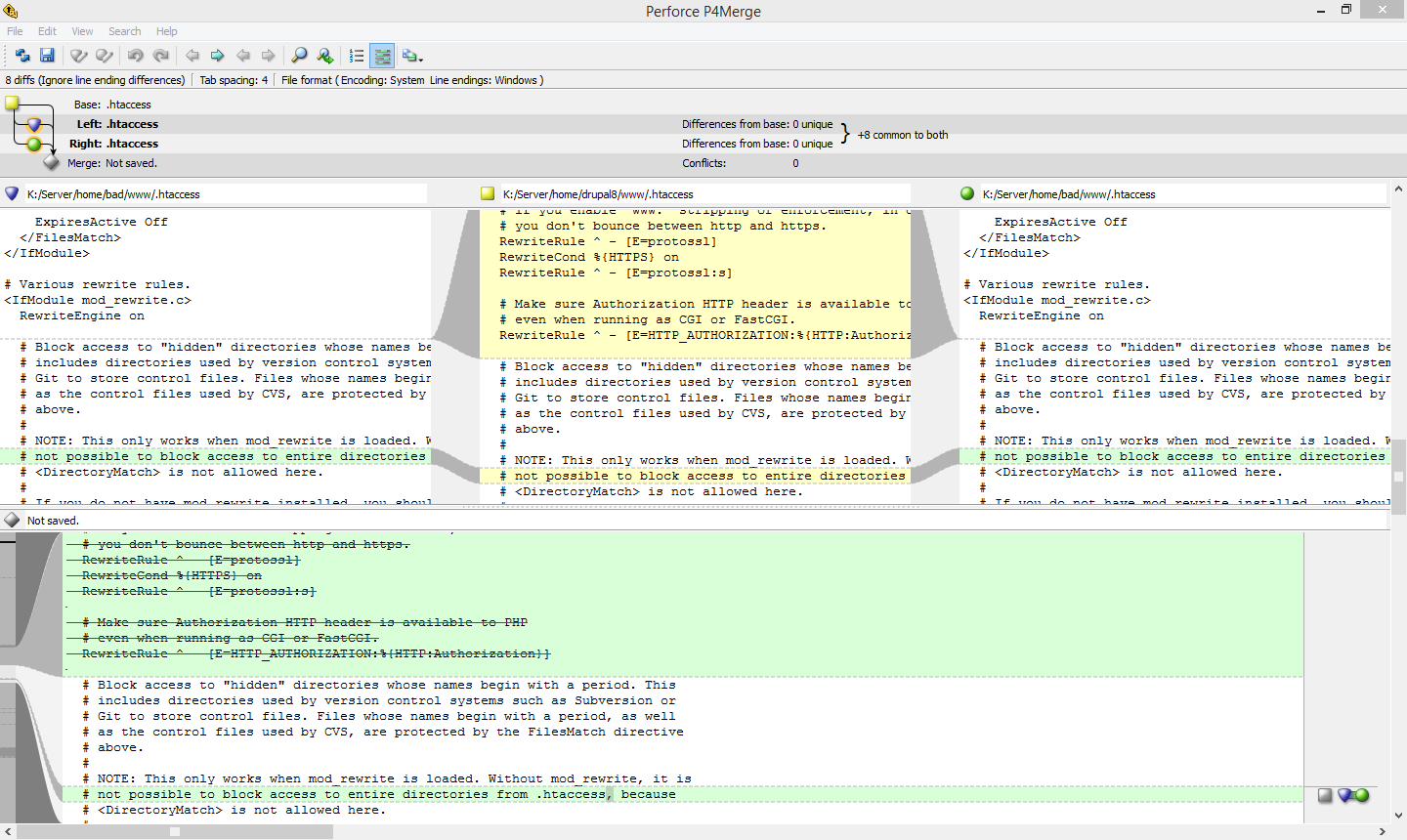The height and width of the screenshot is (840, 1407).
Task: Click the yellow Base square in the diagram
Action: click(x=12, y=103)
